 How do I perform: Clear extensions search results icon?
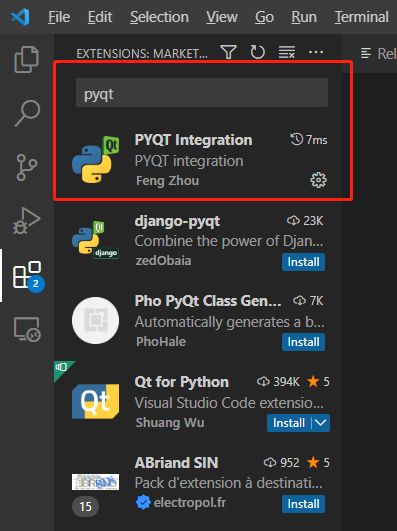287,52
